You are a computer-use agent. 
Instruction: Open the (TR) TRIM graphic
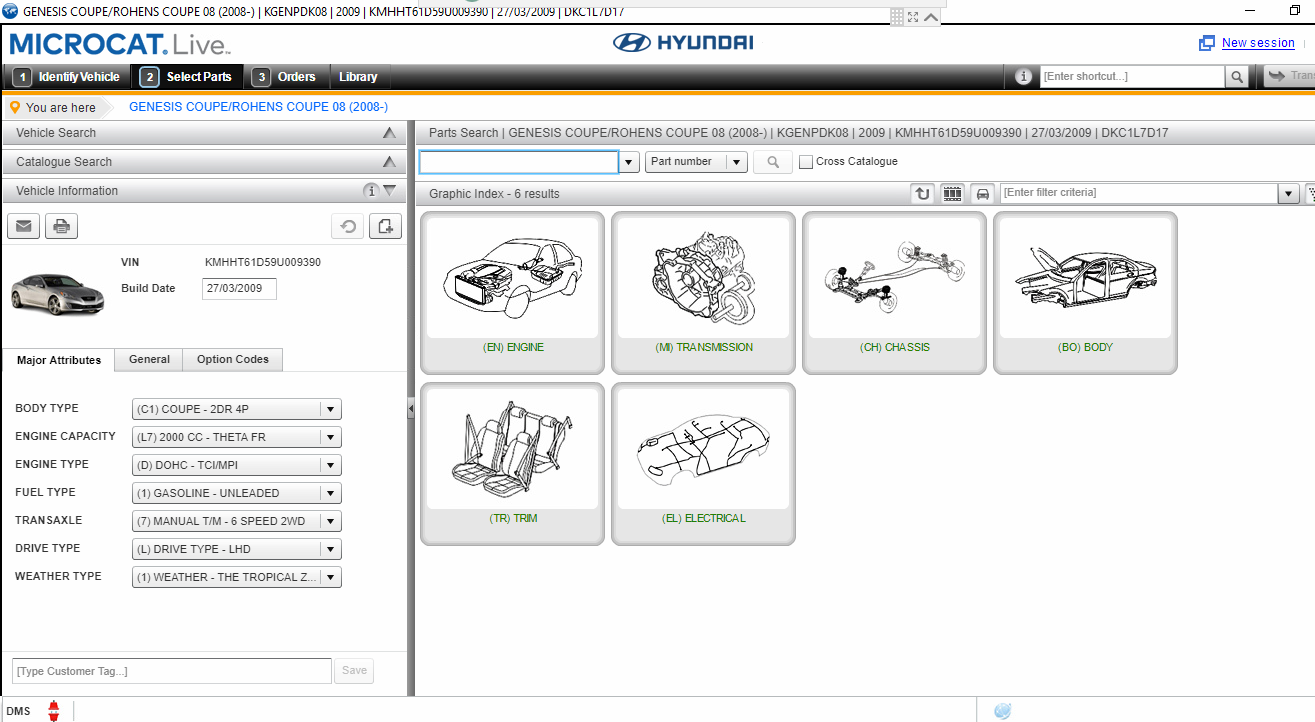[x=513, y=463]
